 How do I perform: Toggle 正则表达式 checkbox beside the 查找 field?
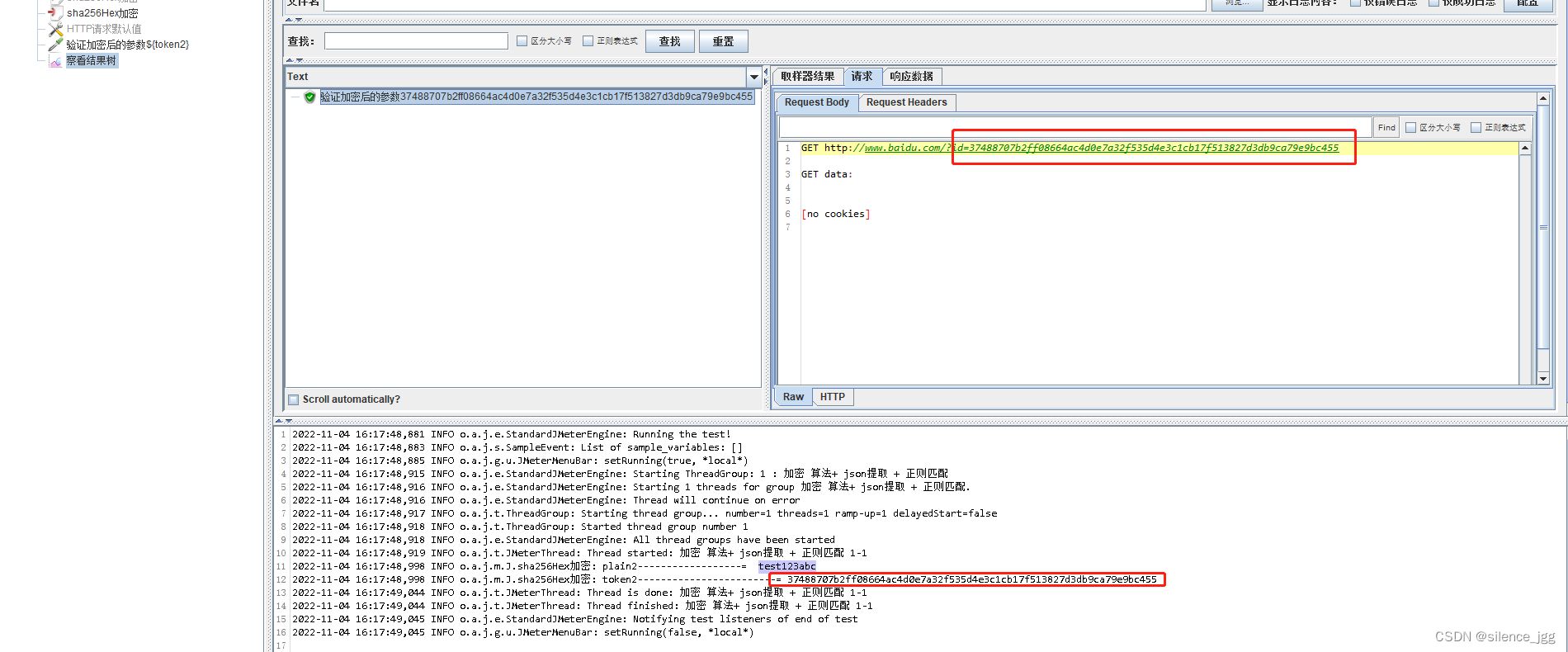588,41
